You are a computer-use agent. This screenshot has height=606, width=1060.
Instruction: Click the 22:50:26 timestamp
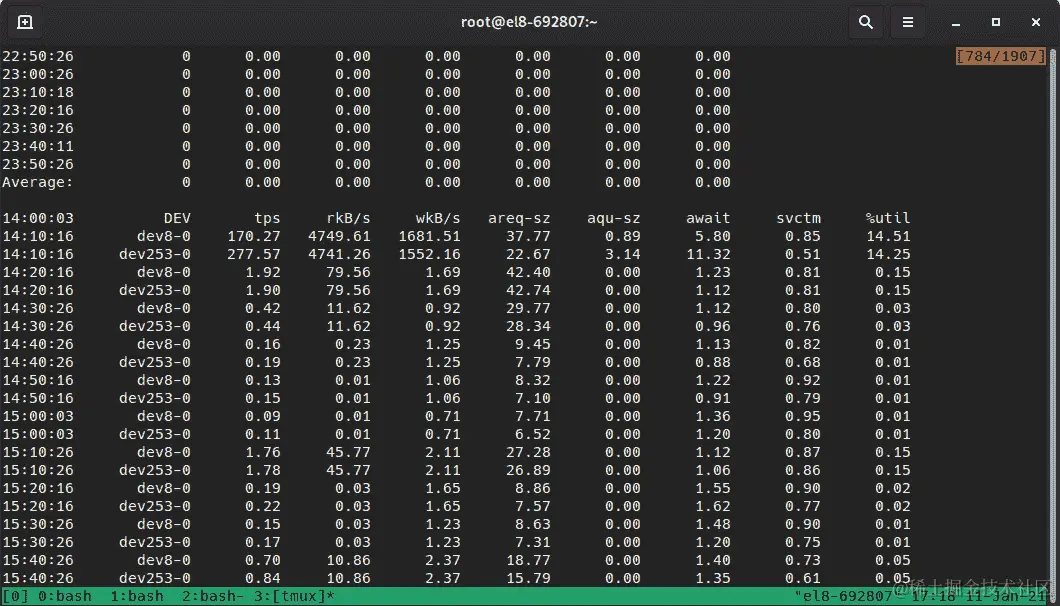point(38,56)
